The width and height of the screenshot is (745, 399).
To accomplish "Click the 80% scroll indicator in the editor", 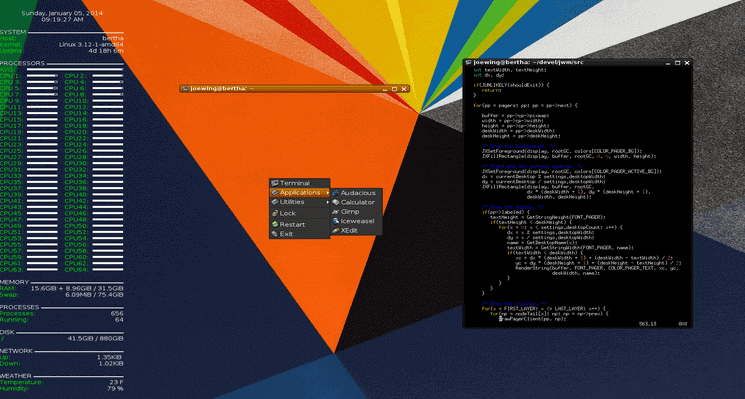I will pos(683,324).
